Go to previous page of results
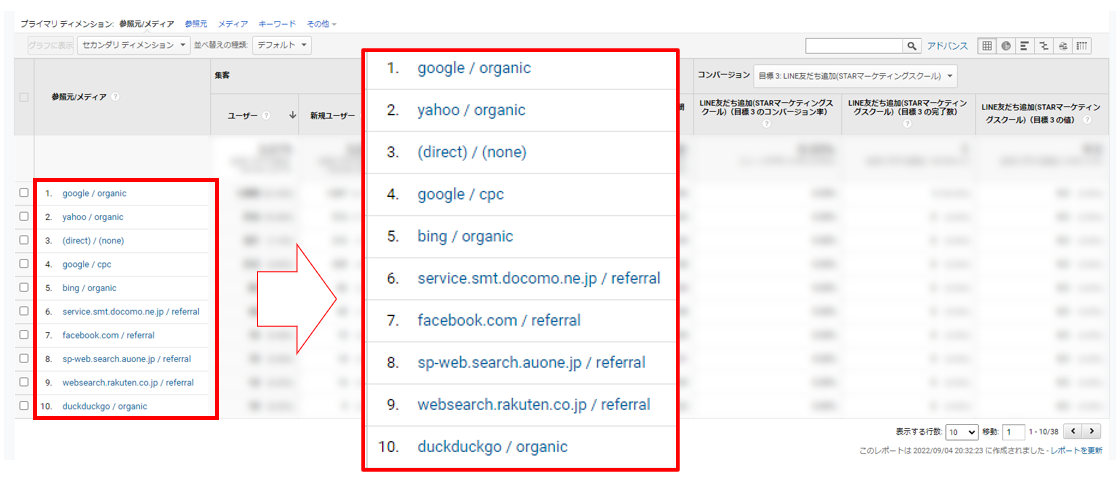Image resolution: width=1118 pixels, height=482 pixels. (x=1073, y=431)
